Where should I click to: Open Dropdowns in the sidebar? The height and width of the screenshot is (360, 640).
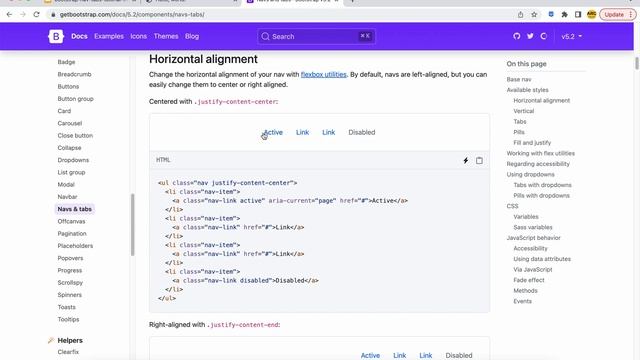73,160
